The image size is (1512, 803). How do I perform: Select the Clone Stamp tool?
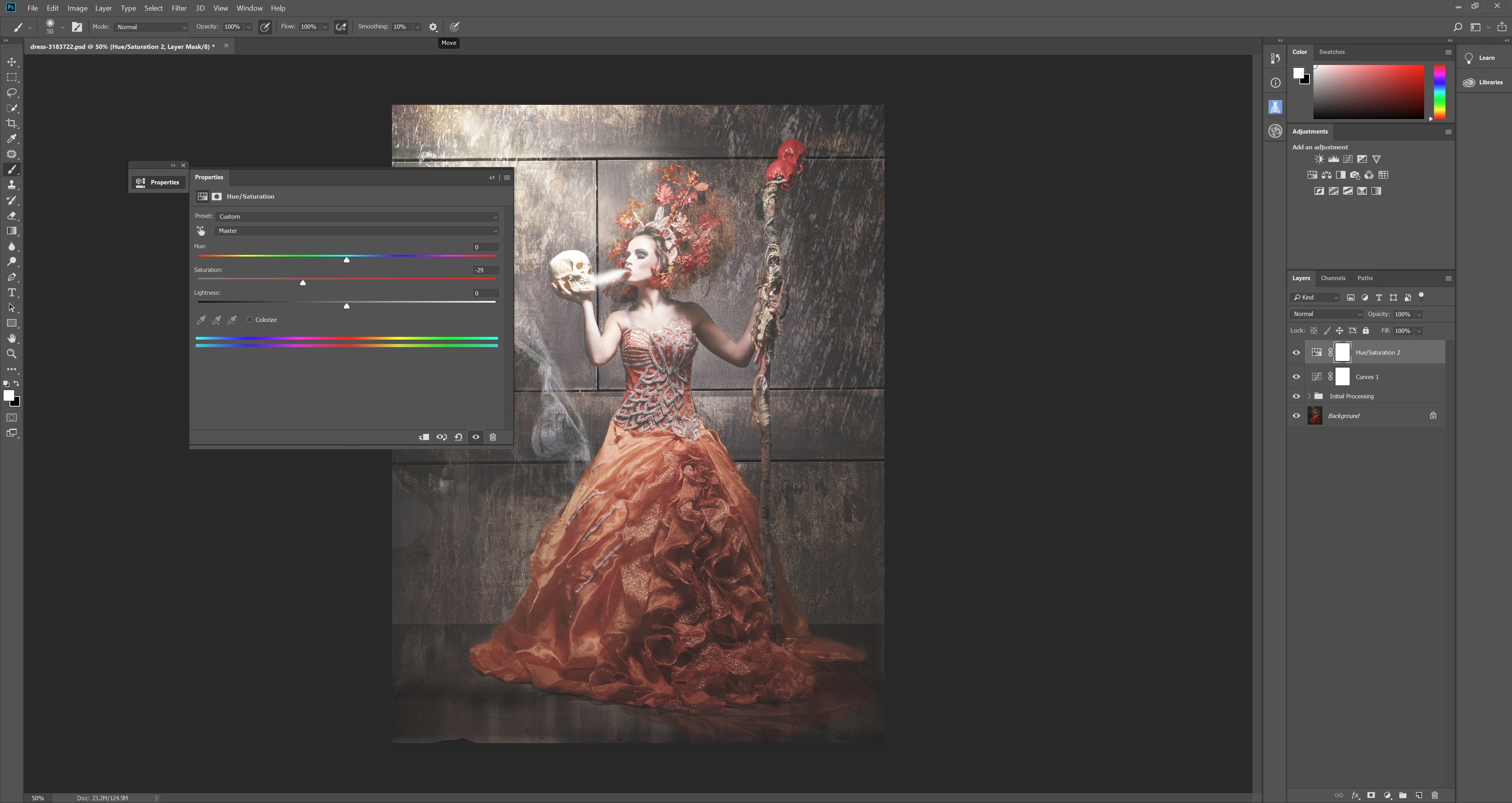pos(12,185)
